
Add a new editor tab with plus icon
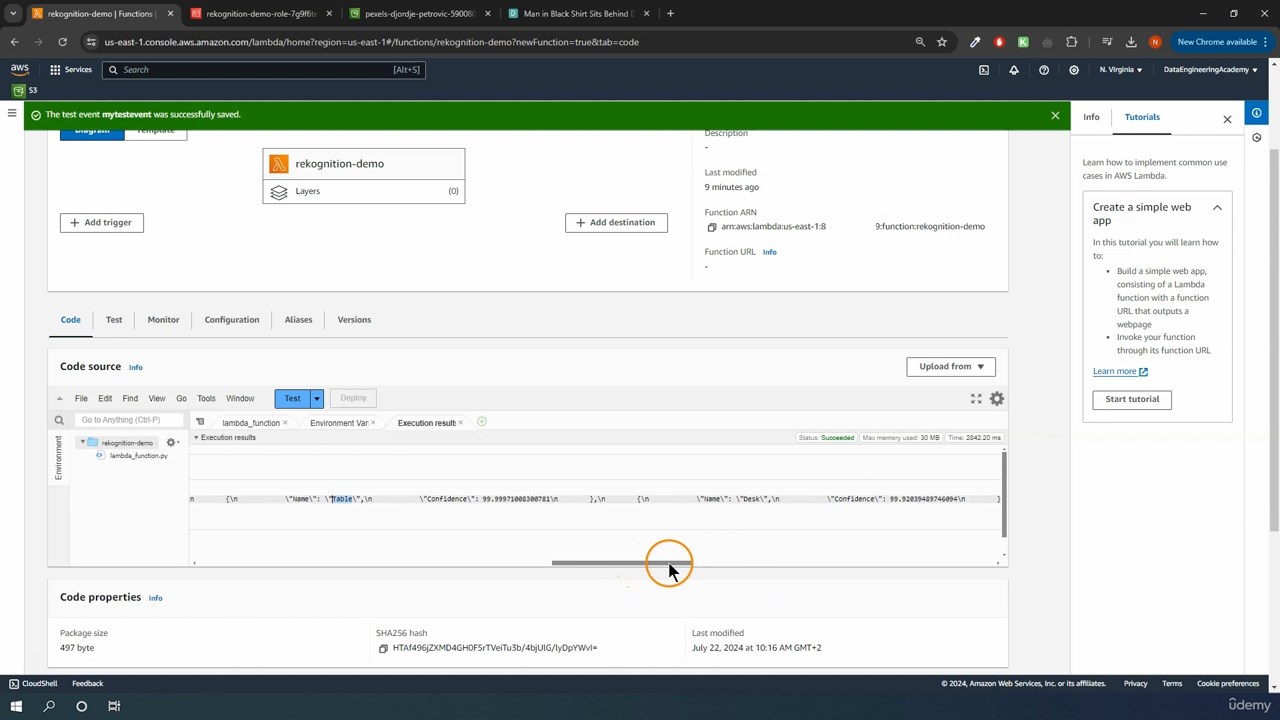coord(481,422)
